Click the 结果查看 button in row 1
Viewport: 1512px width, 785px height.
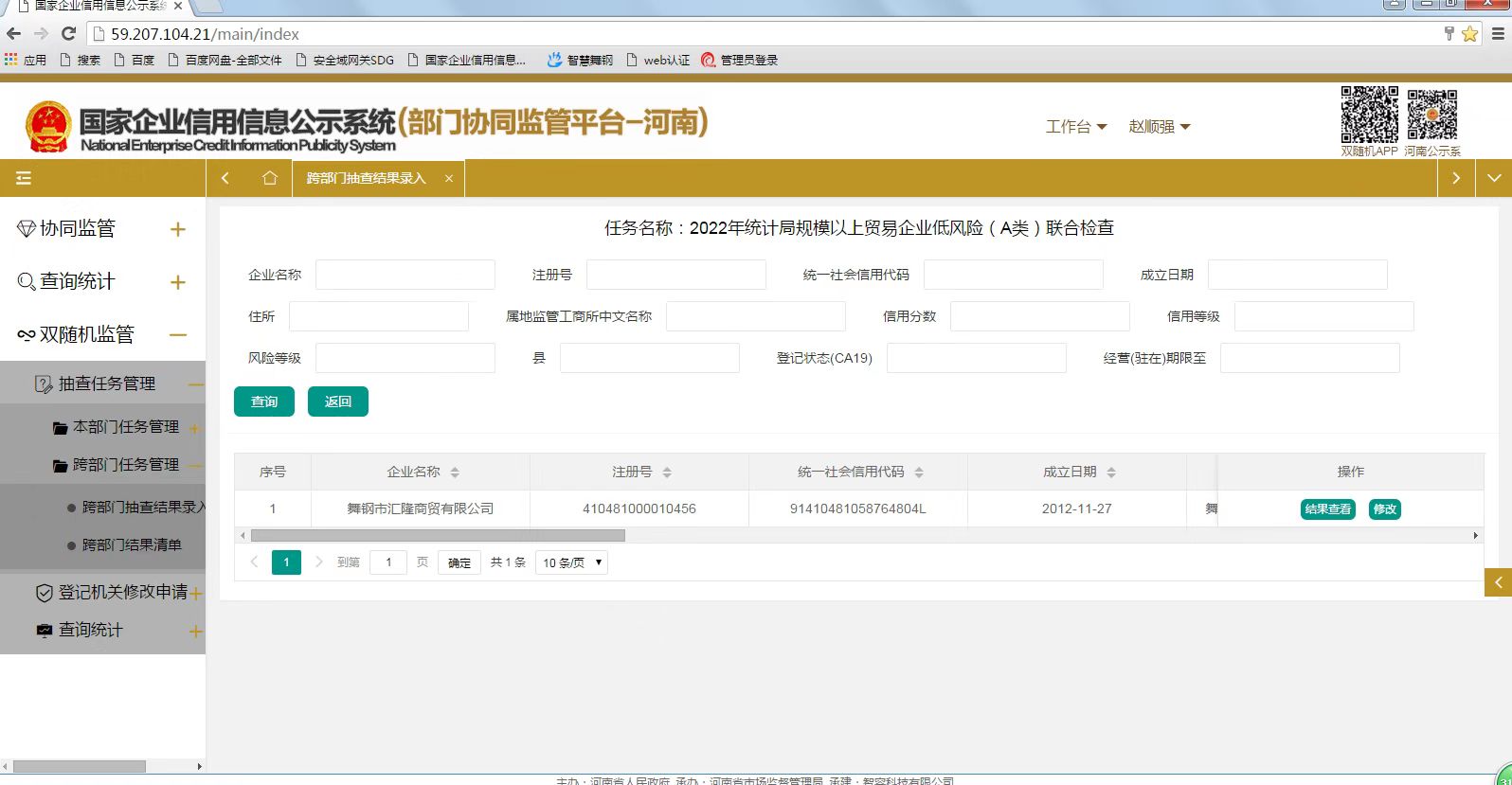pos(1327,509)
